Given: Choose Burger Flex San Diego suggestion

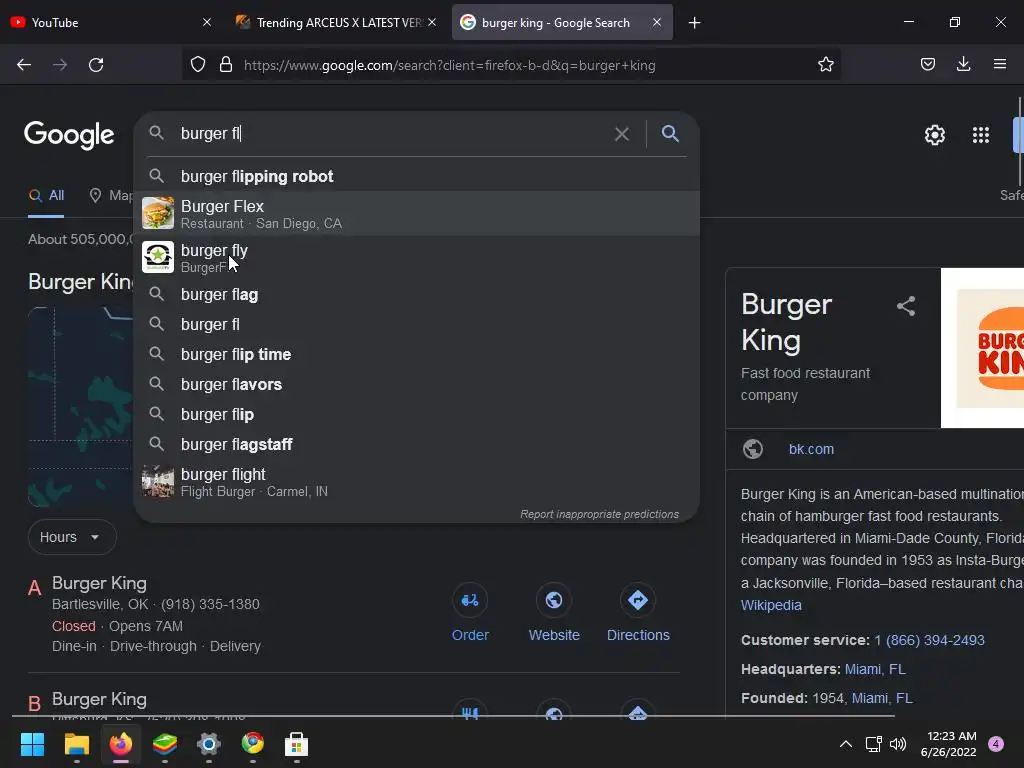Looking at the screenshot, I should tap(417, 214).
